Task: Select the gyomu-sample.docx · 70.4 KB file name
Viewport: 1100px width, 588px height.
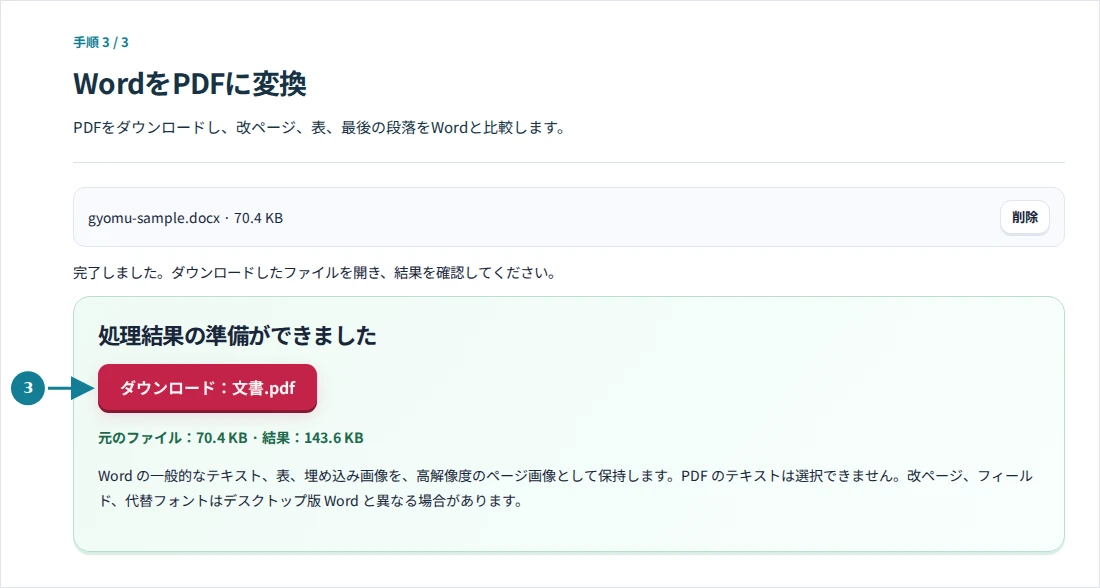Action: [185, 218]
